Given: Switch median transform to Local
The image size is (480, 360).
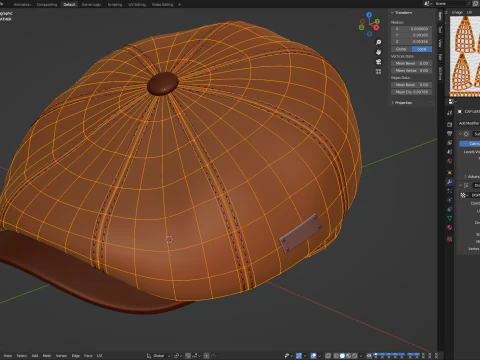Looking at the screenshot, I should click(x=422, y=49).
